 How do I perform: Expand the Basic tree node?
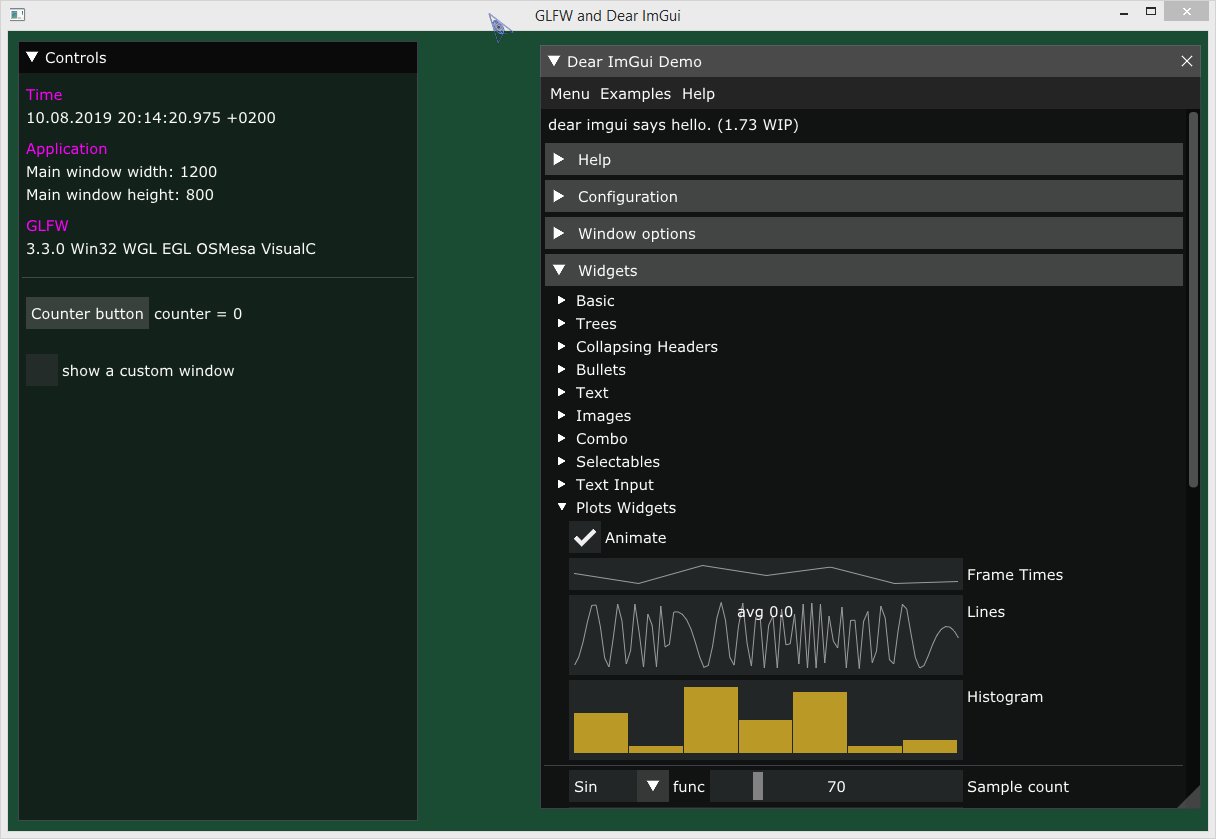[x=562, y=300]
